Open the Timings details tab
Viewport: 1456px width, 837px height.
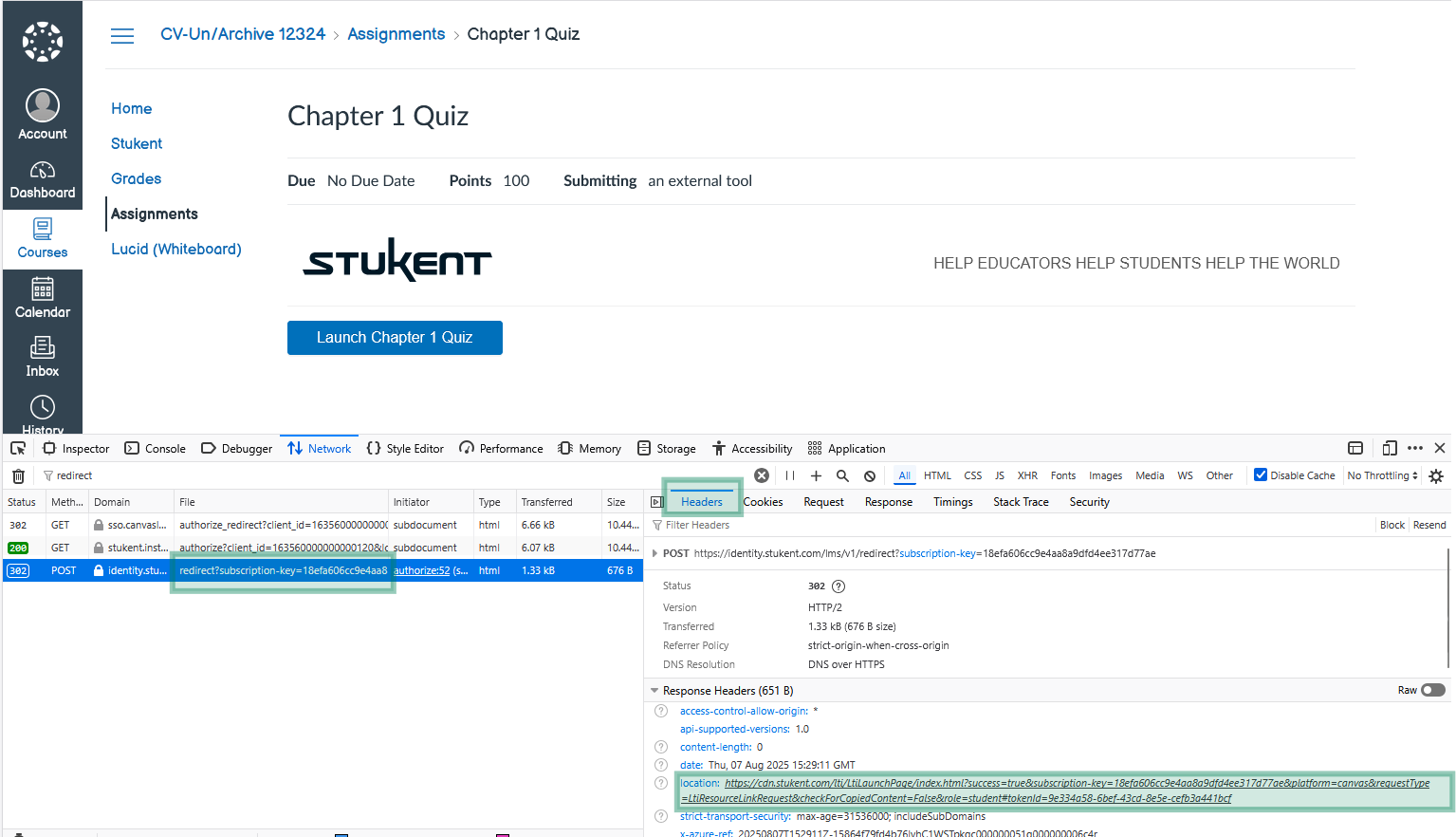pyautogui.click(x=953, y=502)
